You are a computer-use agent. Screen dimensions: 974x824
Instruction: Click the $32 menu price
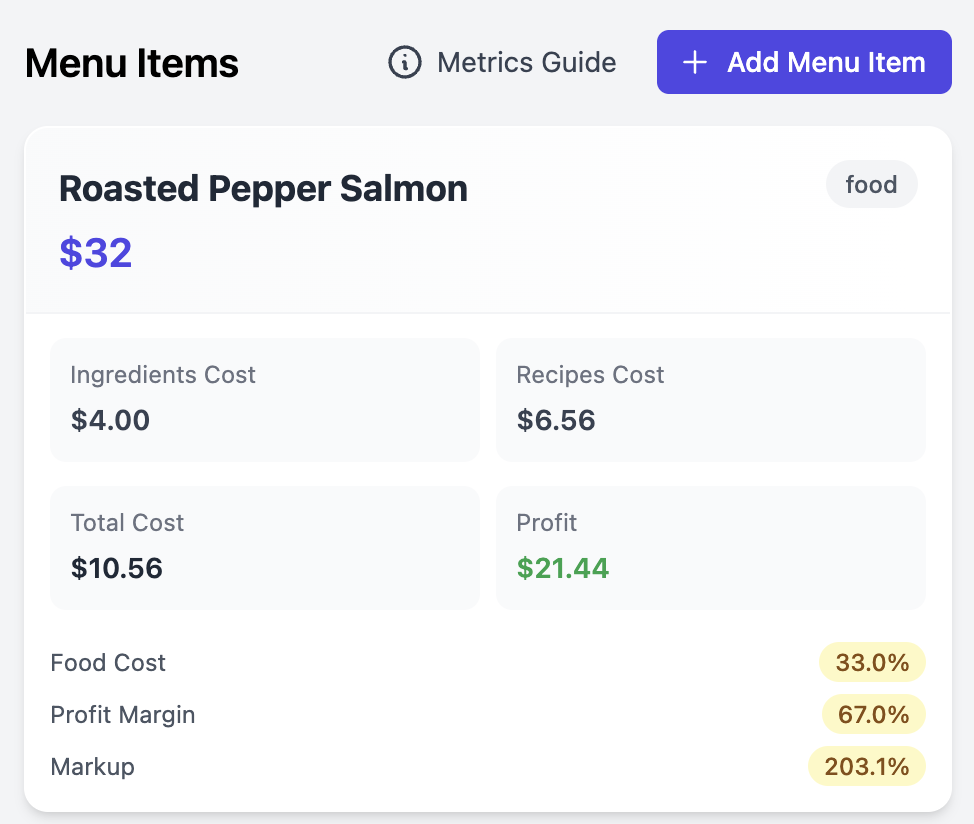point(95,252)
